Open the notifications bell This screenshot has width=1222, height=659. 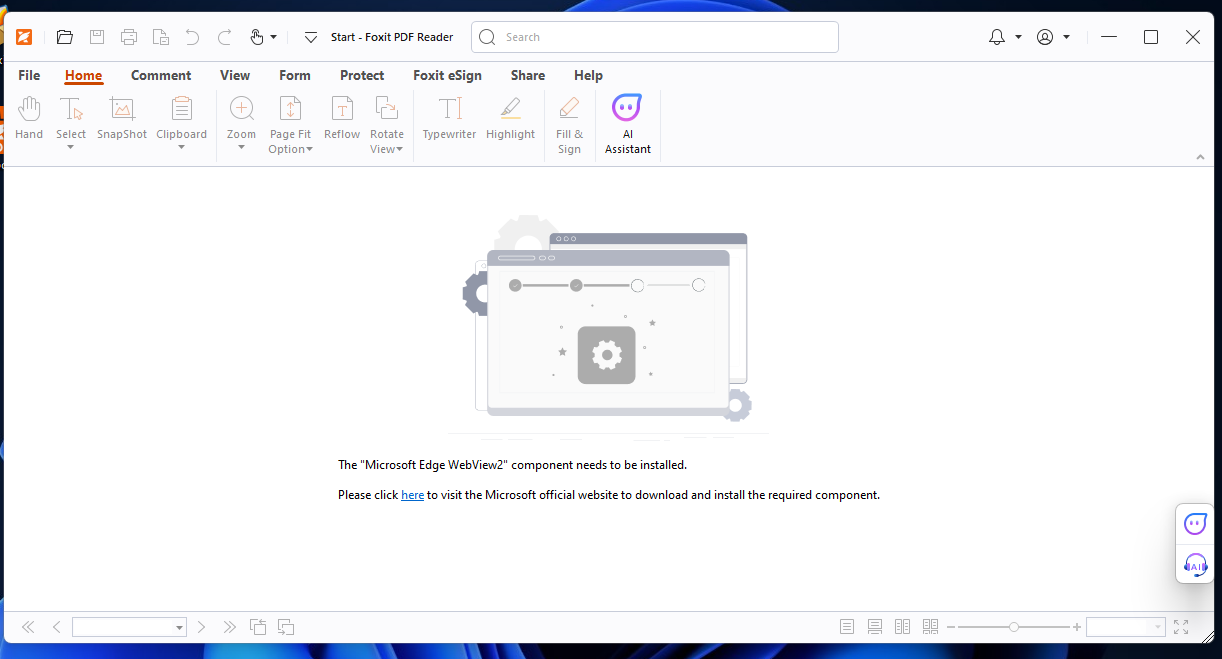tap(997, 37)
